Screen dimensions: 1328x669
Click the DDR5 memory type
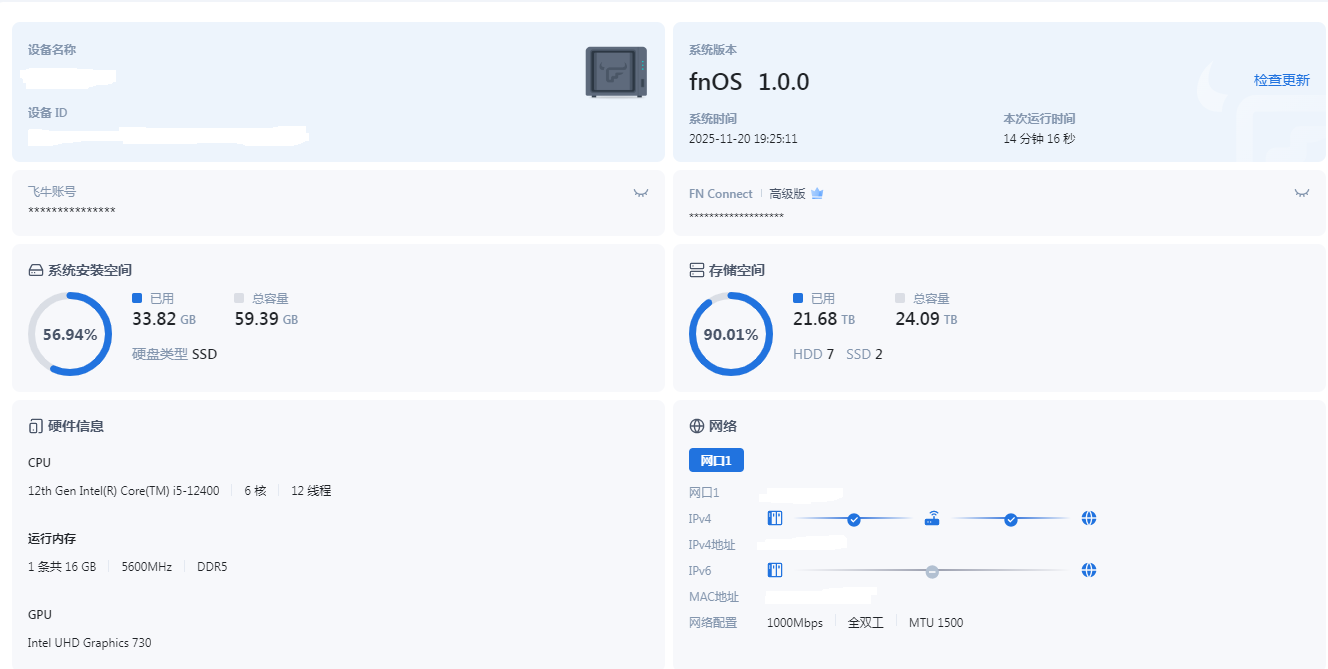coord(212,567)
